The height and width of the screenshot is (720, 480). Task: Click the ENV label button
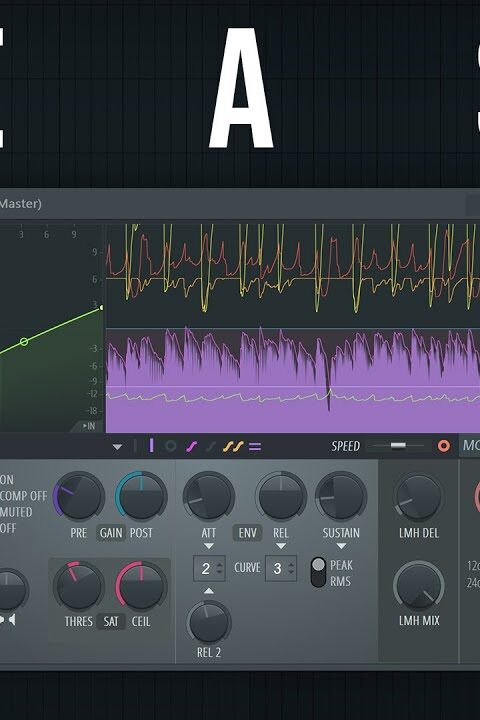[x=247, y=533]
